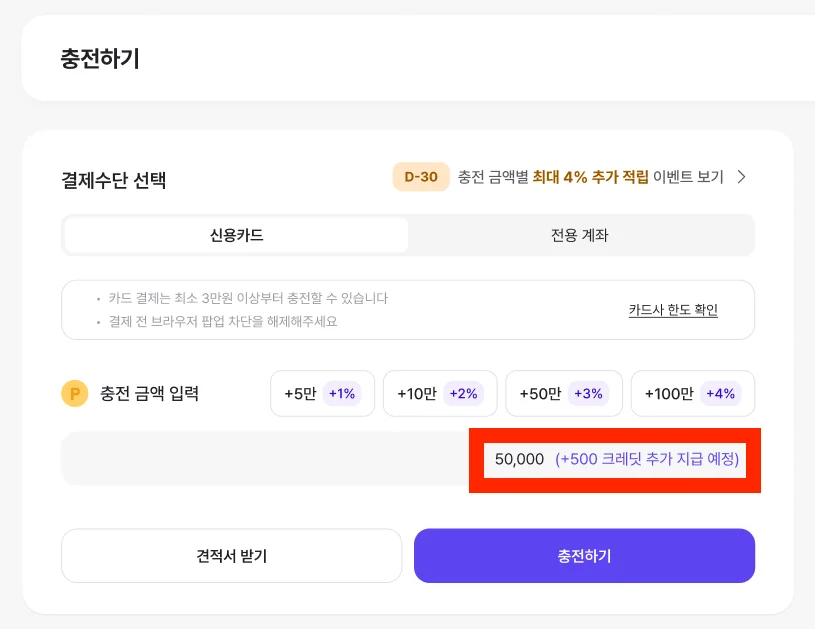Request a quote via 견적서 받기
The width and height of the screenshot is (815, 629).
coord(231,556)
